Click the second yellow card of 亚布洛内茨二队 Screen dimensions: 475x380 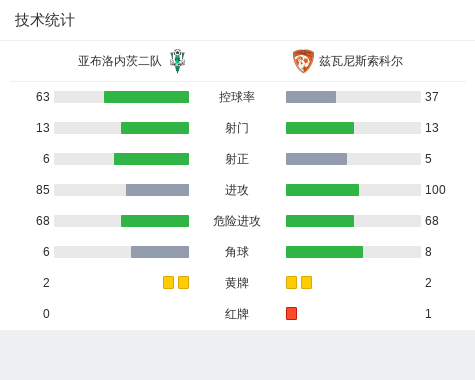click(x=183, y=282)
